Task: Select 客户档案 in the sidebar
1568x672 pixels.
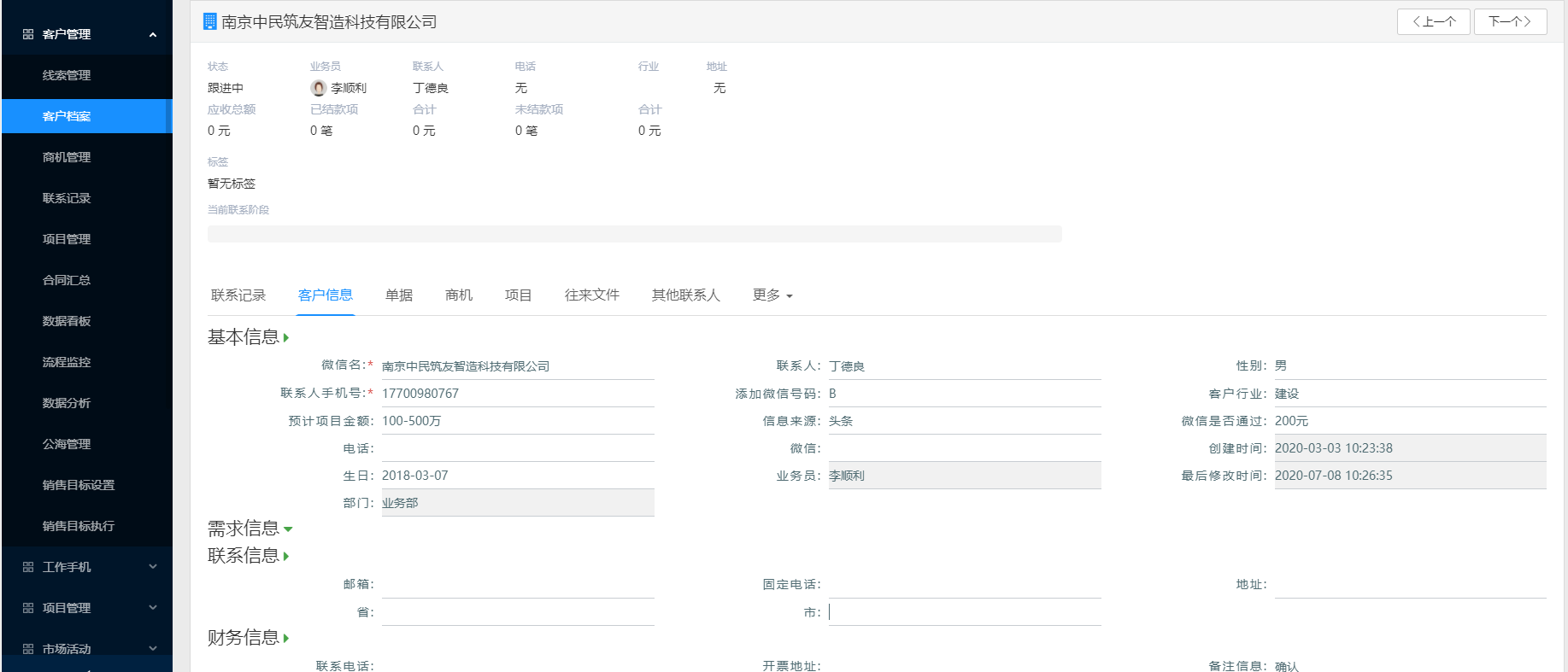Action: click(86, 116)
